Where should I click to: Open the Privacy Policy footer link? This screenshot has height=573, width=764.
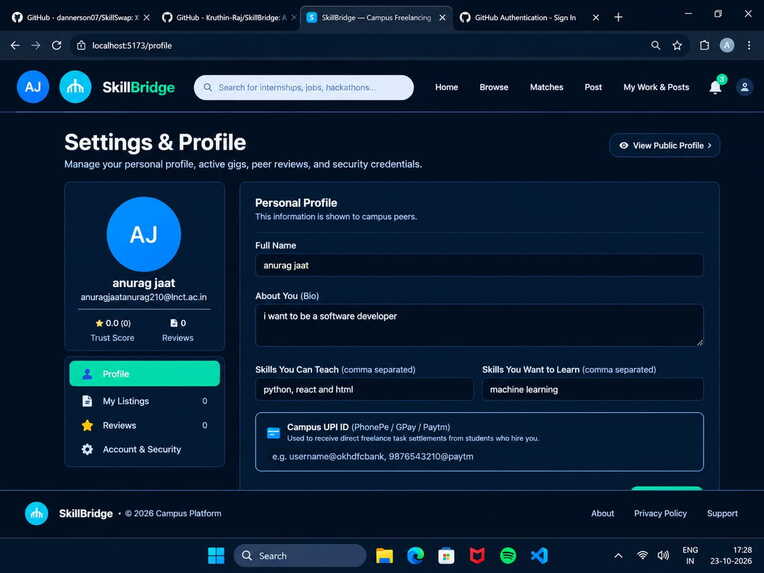point(660,514)
